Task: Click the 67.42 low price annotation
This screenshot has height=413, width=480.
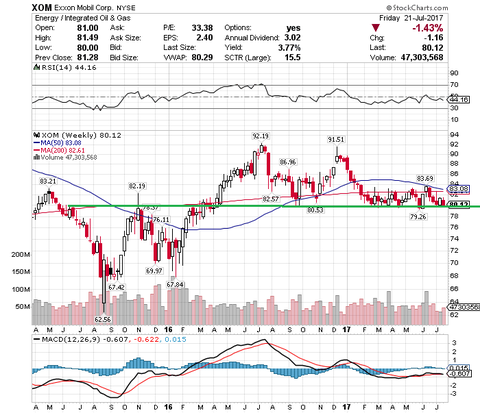Action: click(116, 287)
